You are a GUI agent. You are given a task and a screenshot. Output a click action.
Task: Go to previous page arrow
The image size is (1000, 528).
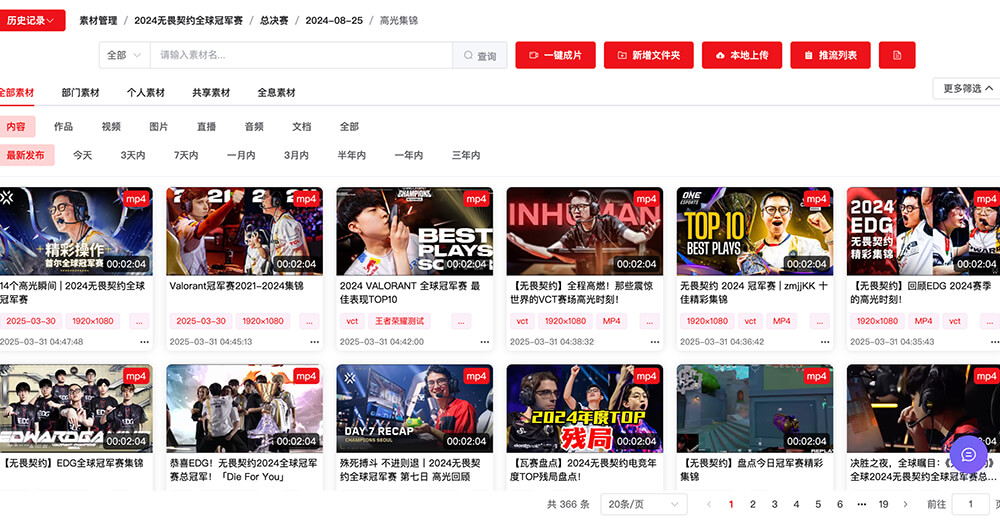[709, 504]
